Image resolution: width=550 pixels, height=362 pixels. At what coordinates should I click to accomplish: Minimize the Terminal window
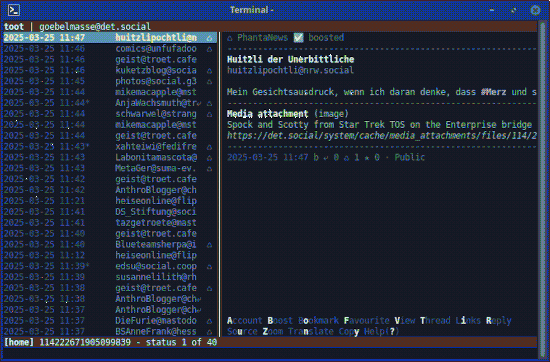pyautogui.click(x=492, y=10)
